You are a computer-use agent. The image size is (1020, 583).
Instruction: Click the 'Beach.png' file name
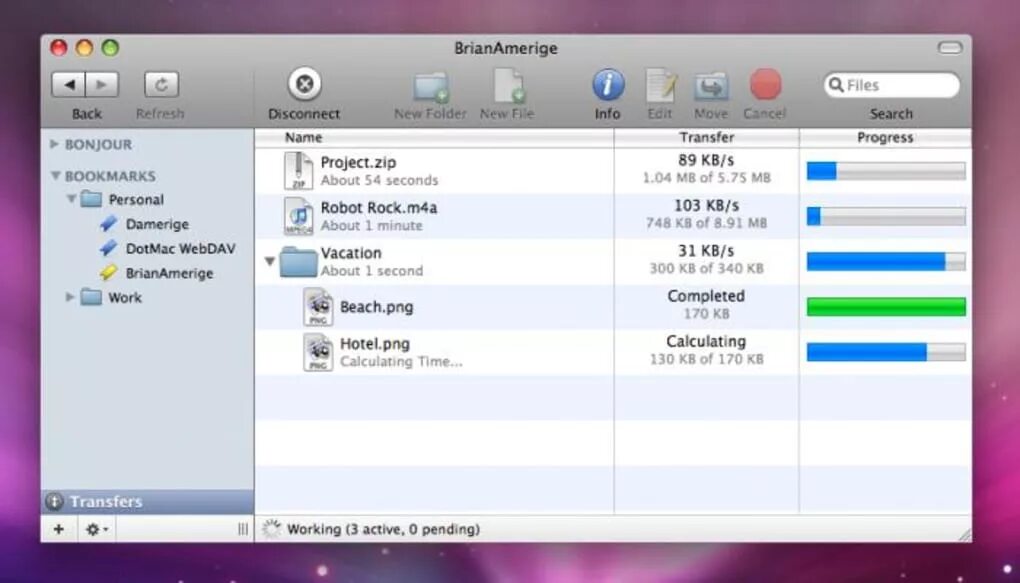[377, 307]
